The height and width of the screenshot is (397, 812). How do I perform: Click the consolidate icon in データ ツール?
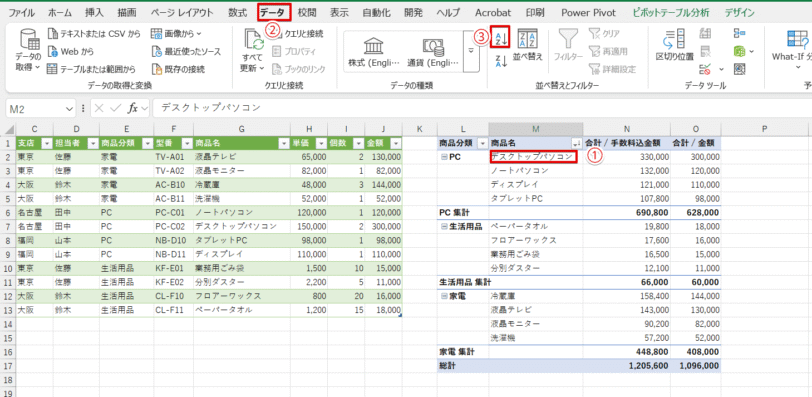coord(740,34)
